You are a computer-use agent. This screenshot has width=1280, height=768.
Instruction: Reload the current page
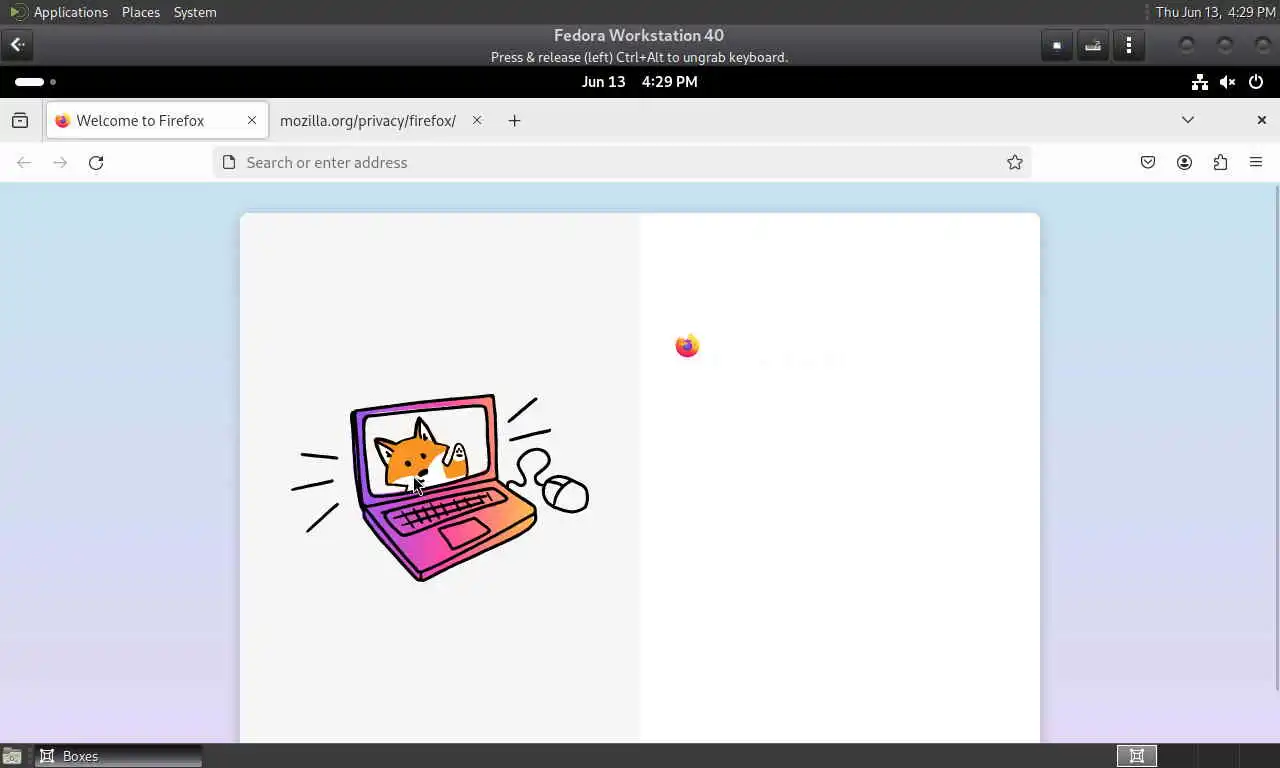(x=96, y=162)
